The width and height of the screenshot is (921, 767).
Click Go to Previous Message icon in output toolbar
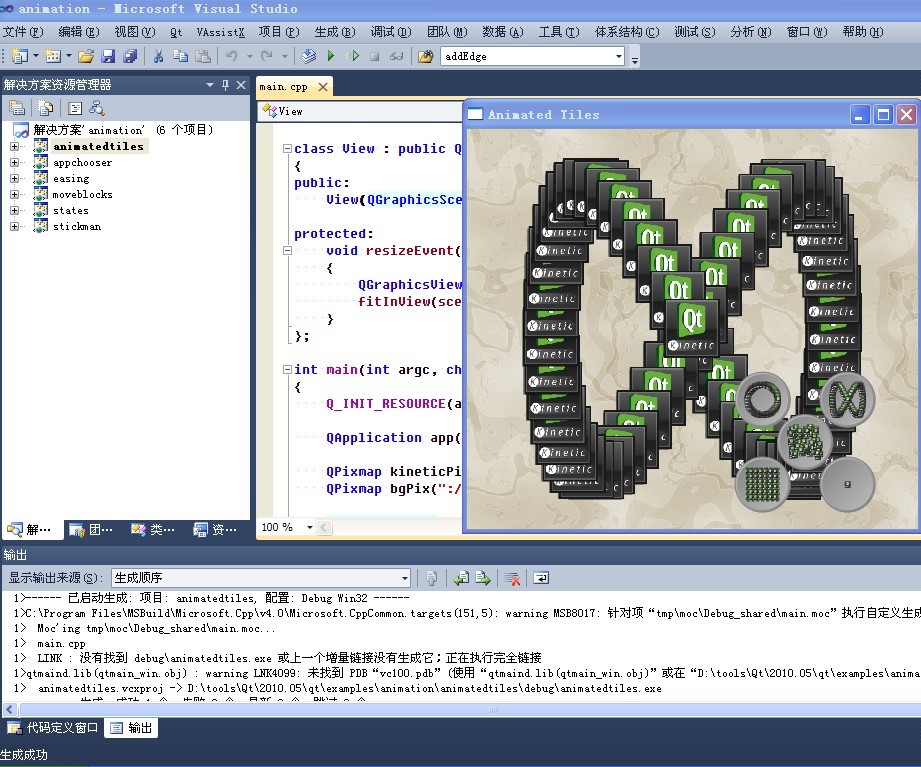point(461,578)
